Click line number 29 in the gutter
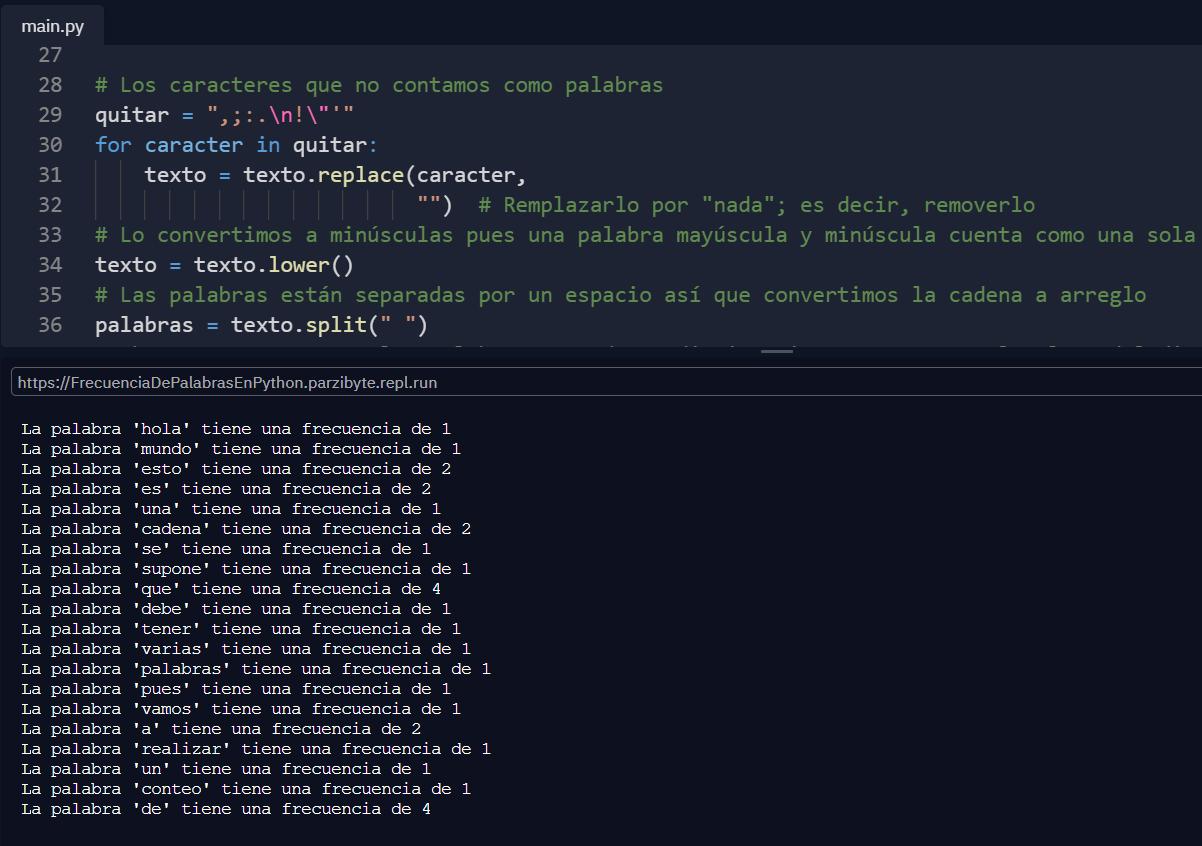The height and width of the screenshot is (846, 1202). coord(50,115)
